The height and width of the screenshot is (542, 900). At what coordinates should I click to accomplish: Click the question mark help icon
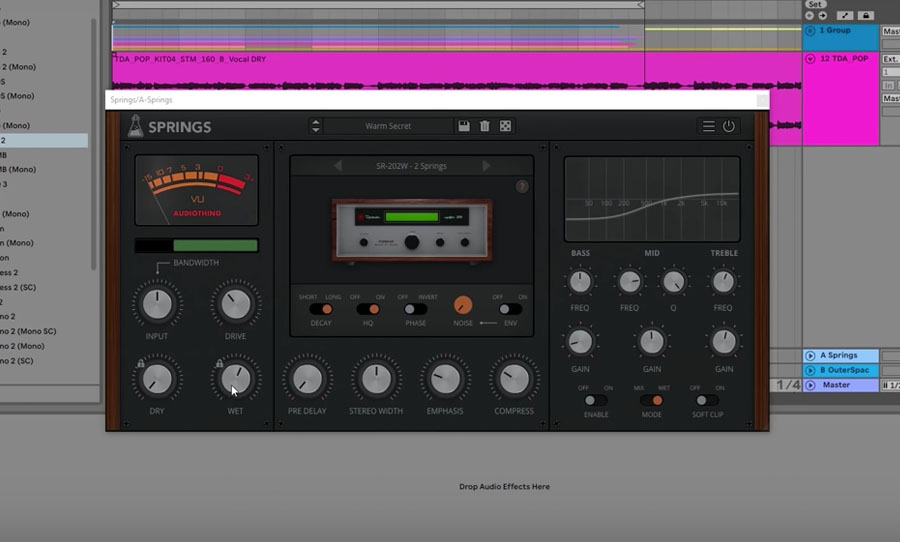522,187
